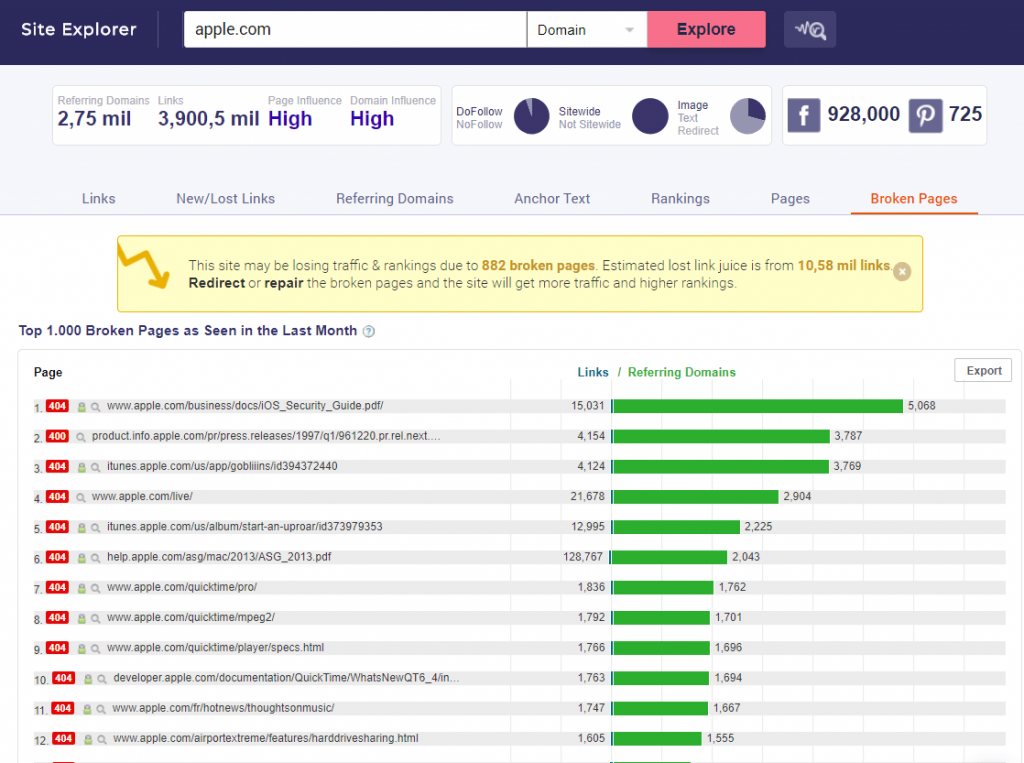Open the help.apple.com ASG_2013.pdf link
The image size is (1024, 763).
(219, 557)
